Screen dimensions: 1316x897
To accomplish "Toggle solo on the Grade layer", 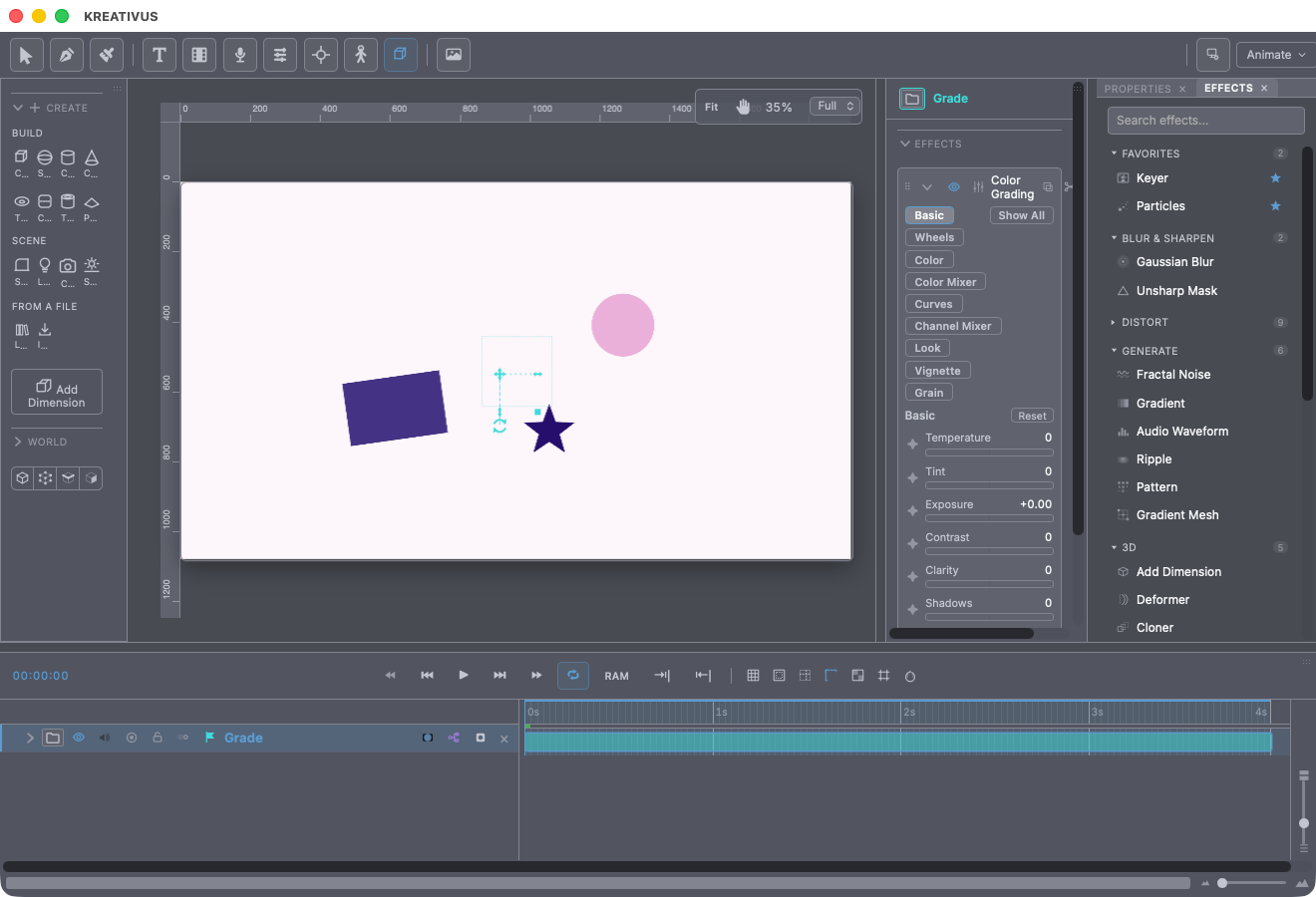I will pos(132,738).
